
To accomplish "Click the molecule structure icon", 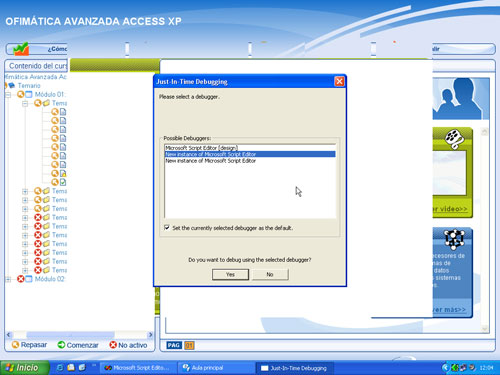I will pos(454,239).
